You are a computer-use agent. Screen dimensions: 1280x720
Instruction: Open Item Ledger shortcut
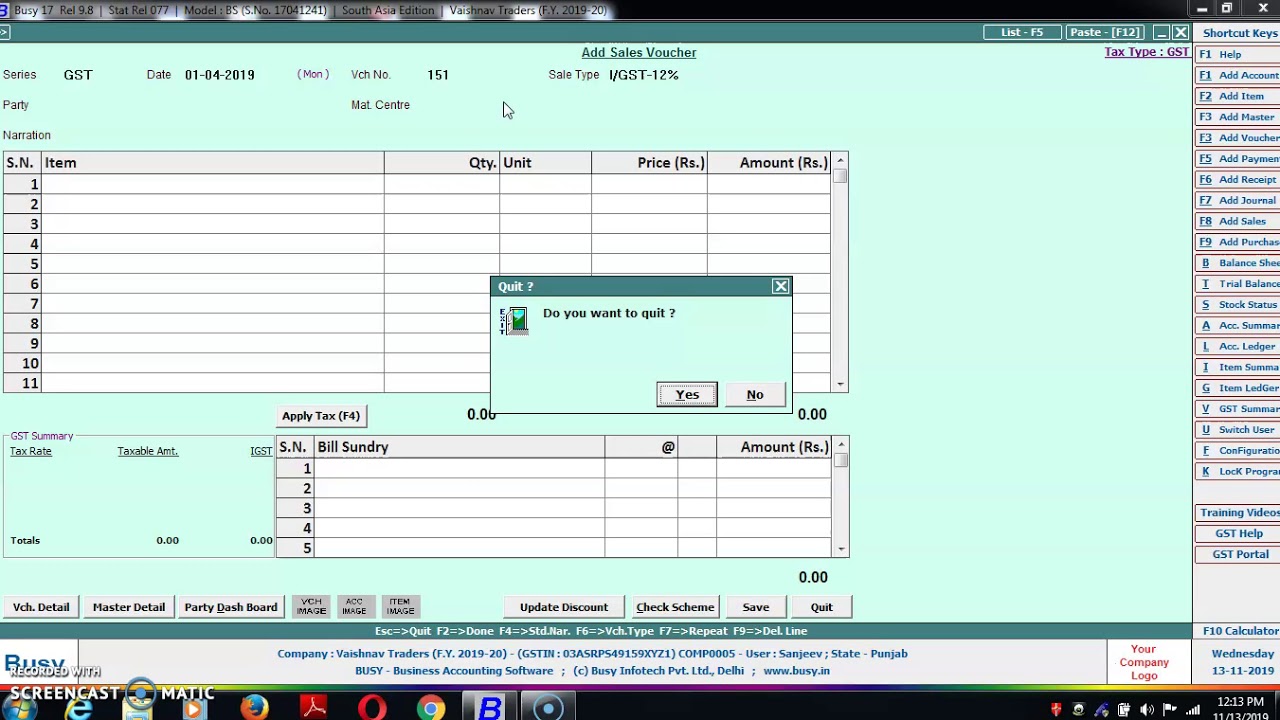click(1237, 388)
